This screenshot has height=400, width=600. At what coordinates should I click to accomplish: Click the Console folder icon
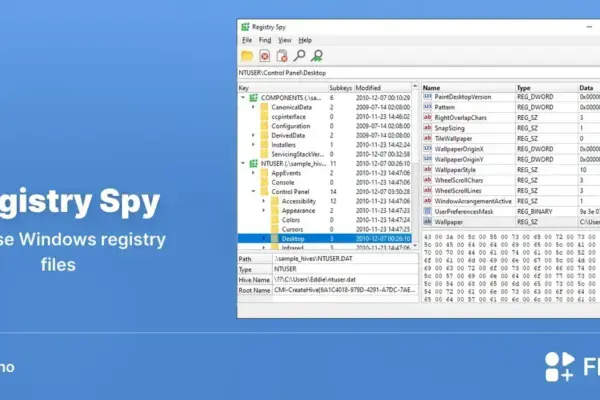pos(264,183)
